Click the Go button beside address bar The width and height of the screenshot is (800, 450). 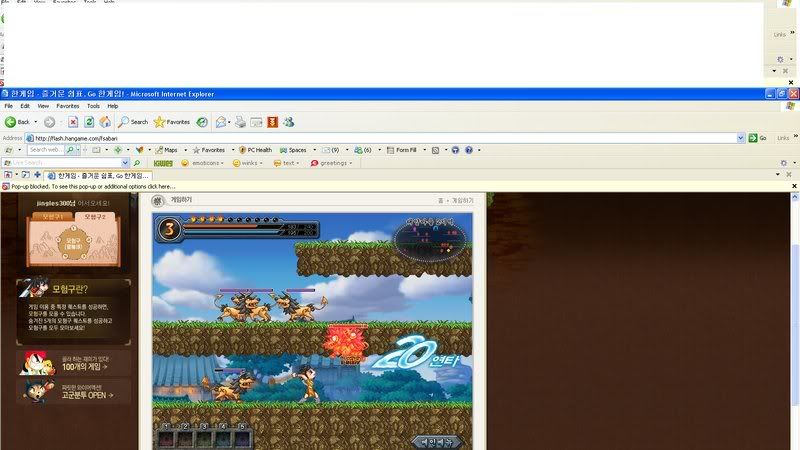pos(758,138)
